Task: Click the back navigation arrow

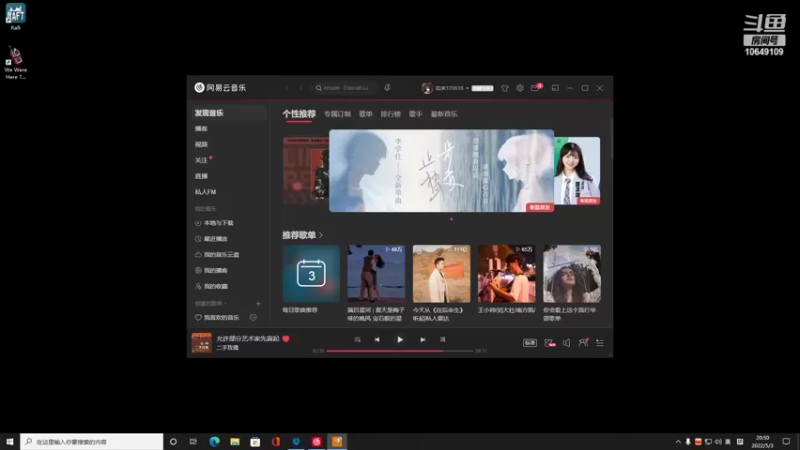Action: pos(287,88)
